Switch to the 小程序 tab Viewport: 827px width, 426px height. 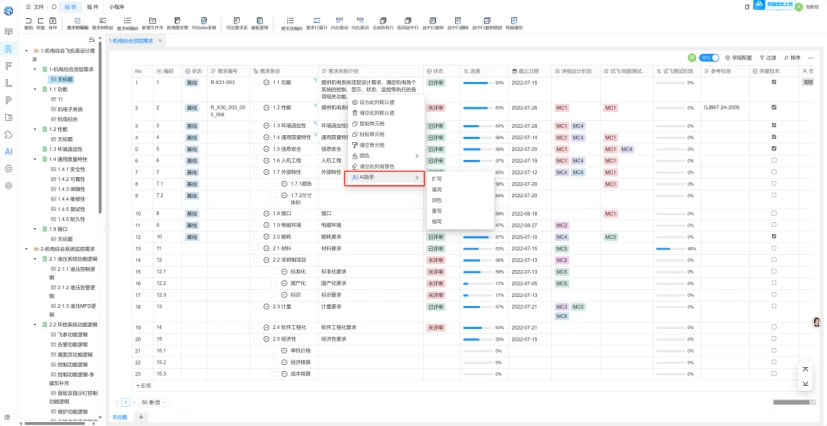tap(116, 7)
